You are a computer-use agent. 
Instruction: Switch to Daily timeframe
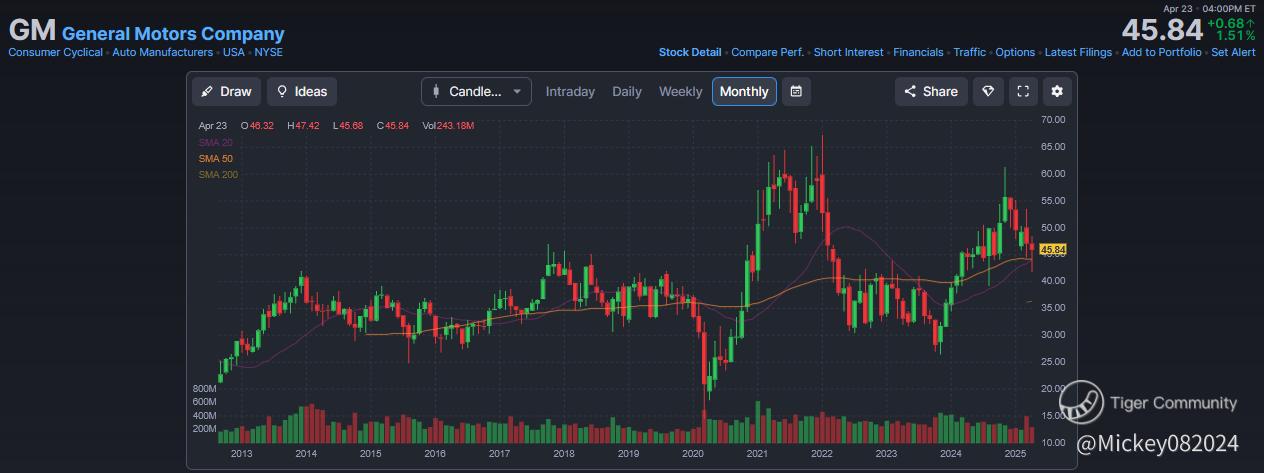click(x=627, y=91)
